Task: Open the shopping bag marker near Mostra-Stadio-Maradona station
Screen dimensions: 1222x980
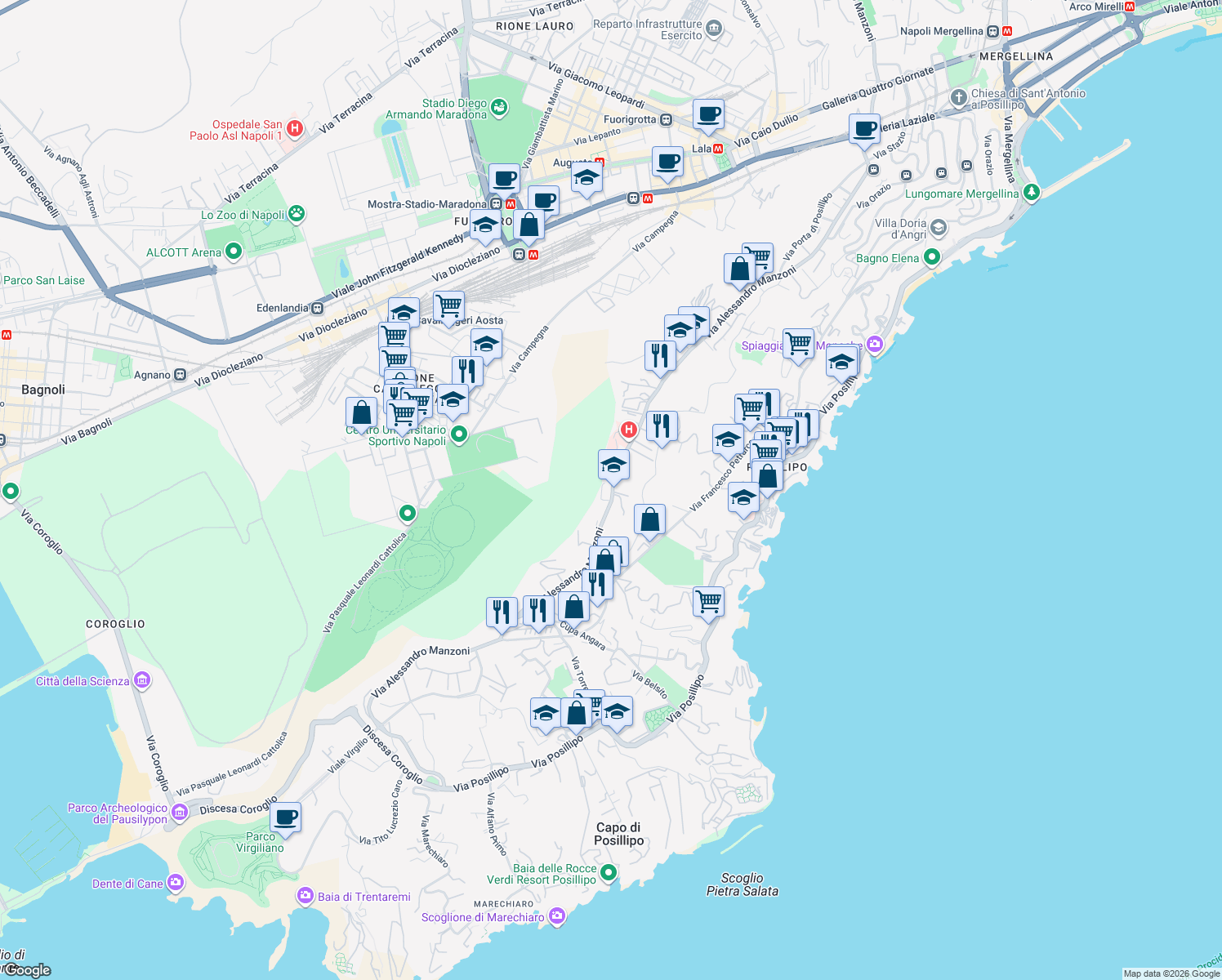Action: point(529,224)
